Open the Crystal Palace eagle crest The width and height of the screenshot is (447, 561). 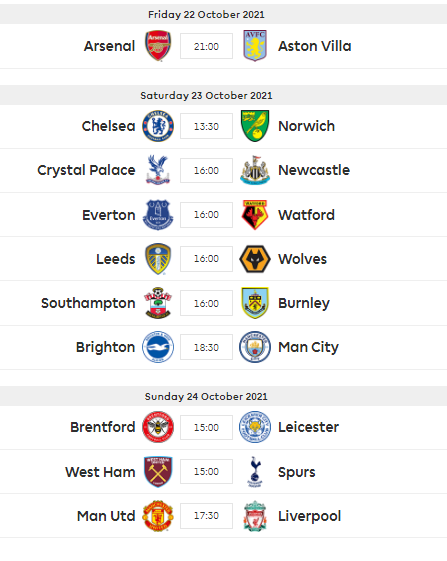tap(158, 170)
